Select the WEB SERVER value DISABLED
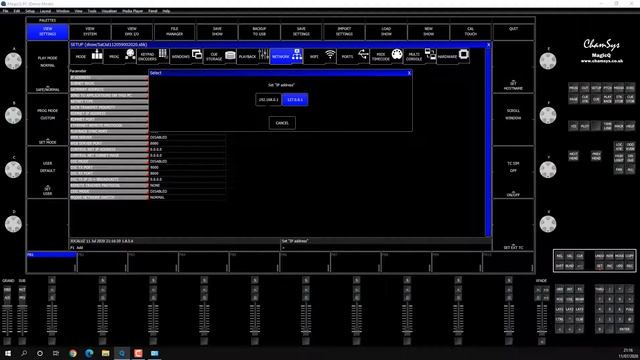Image resolution: width=640 pixels, height=360 pixels. [187, 138]
